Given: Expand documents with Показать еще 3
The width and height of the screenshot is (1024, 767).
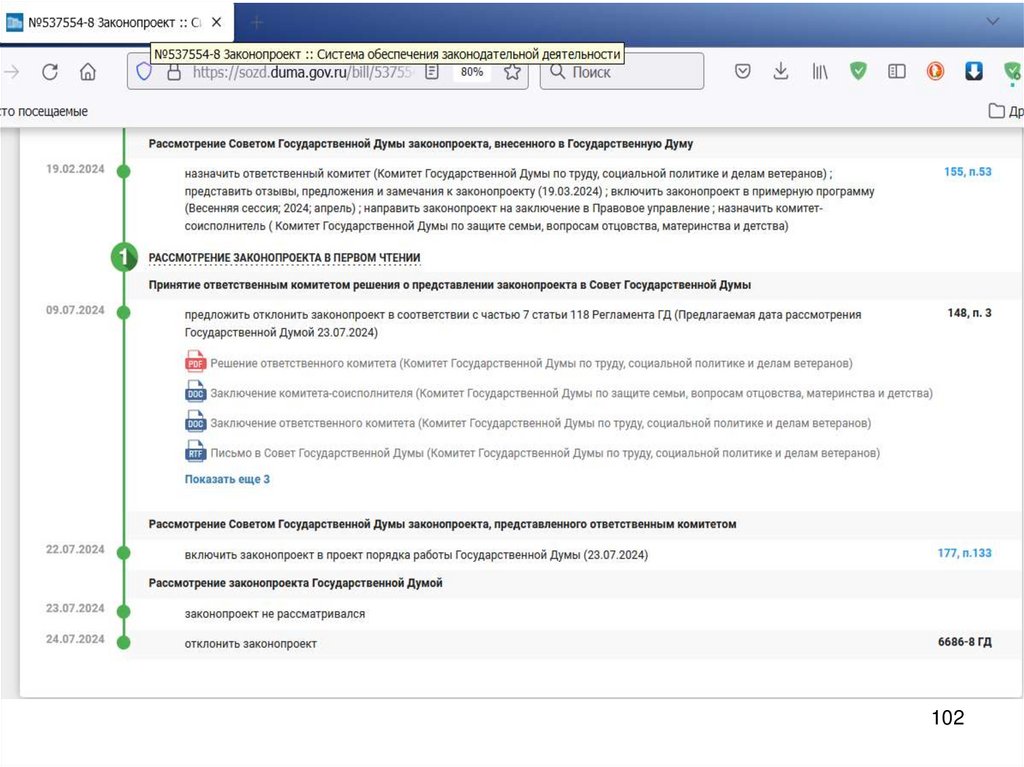Looking at the screenshot, I should (x=227, y=479).
